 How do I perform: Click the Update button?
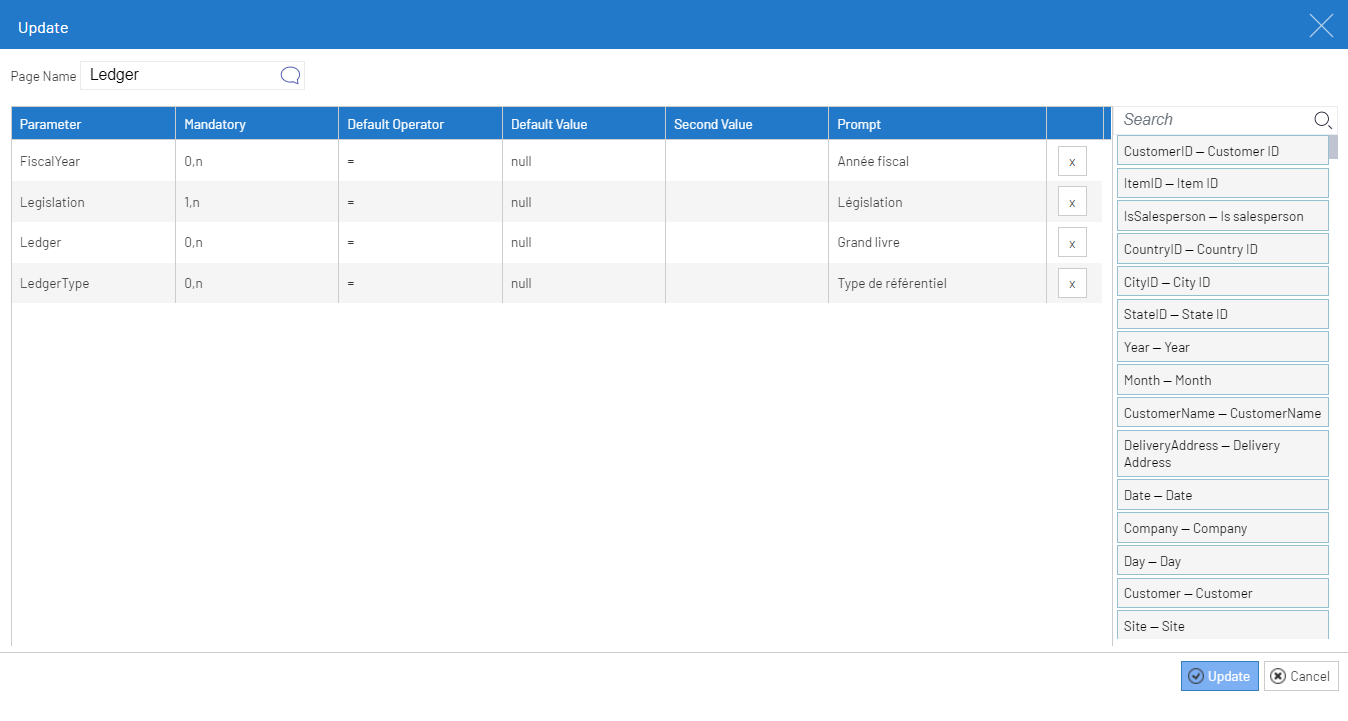[1219, 676]
